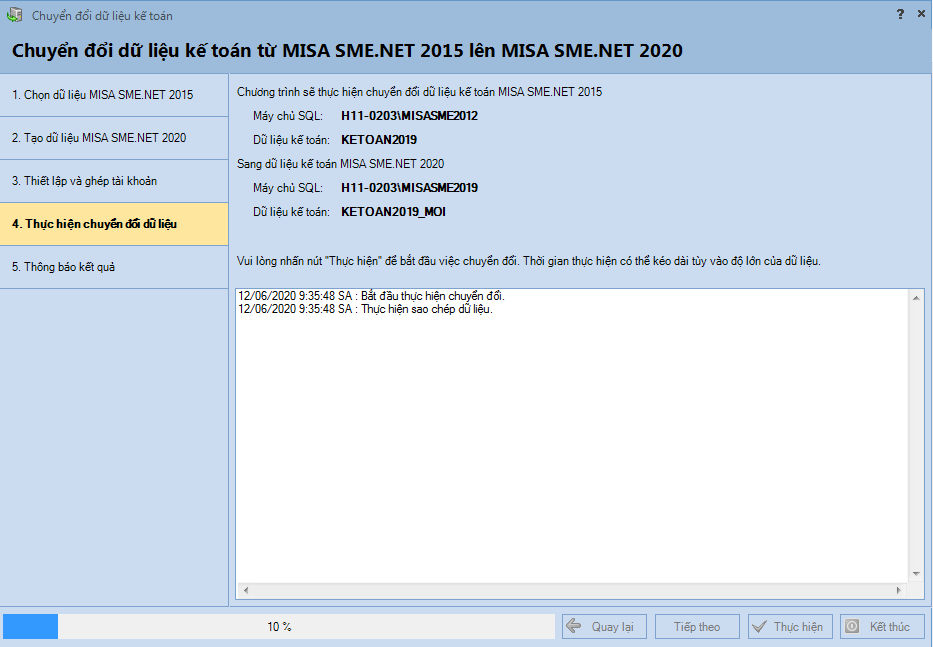Click source database name KETOAN2019
This screenshot has width=933, height=647.
pyautogui.click(x=379, y=140)
